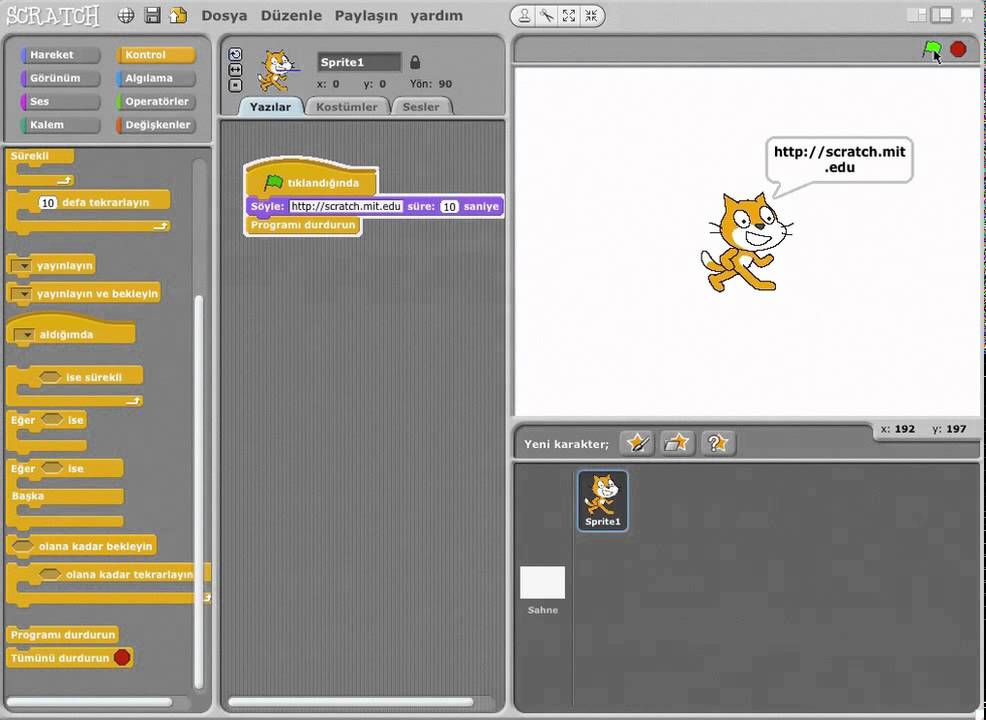Select Sprite1 thumbnail in sprite list

point(602,501)
